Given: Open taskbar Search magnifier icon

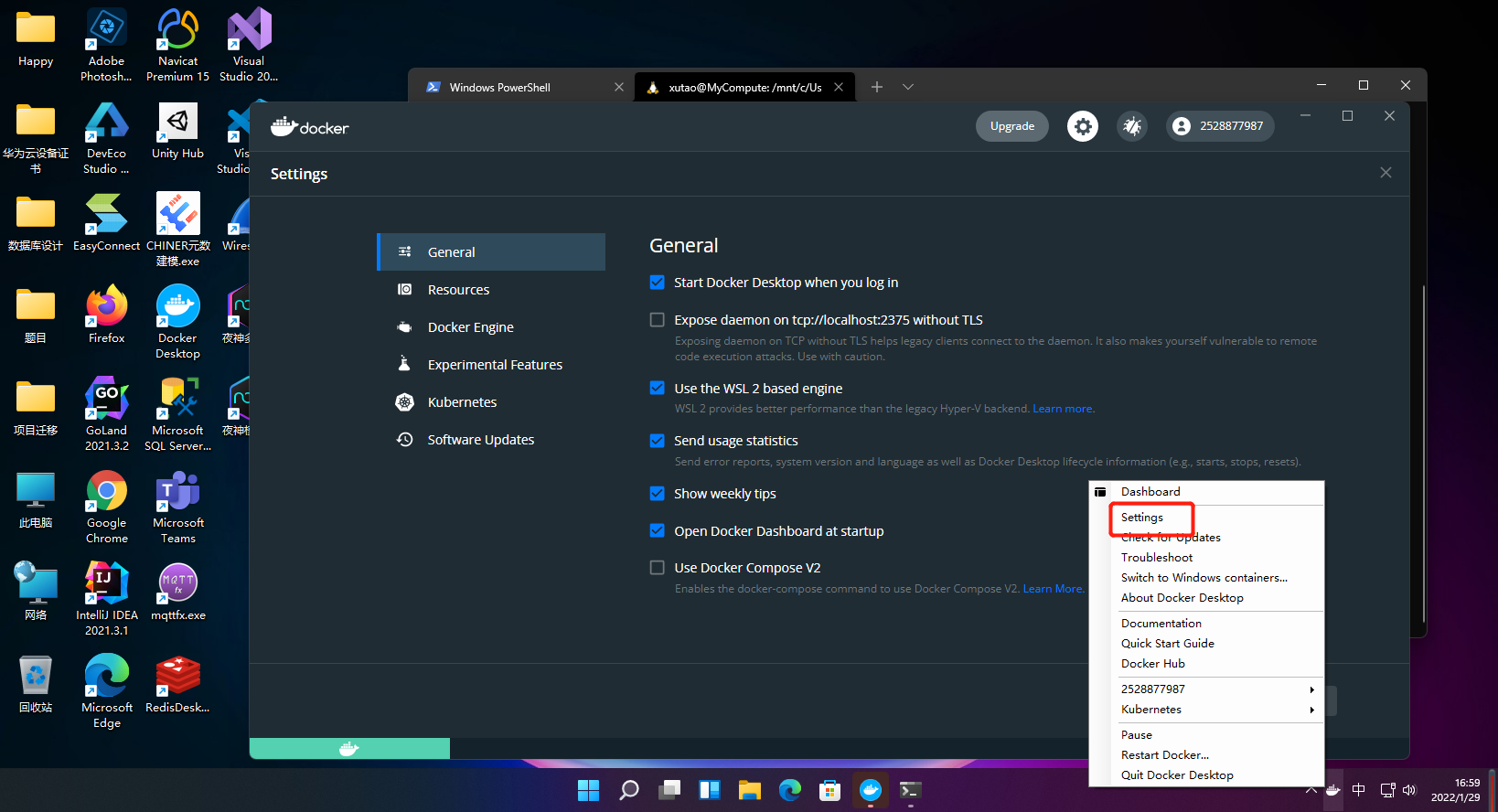Looking at the screenshot, I should coord(629,790).
